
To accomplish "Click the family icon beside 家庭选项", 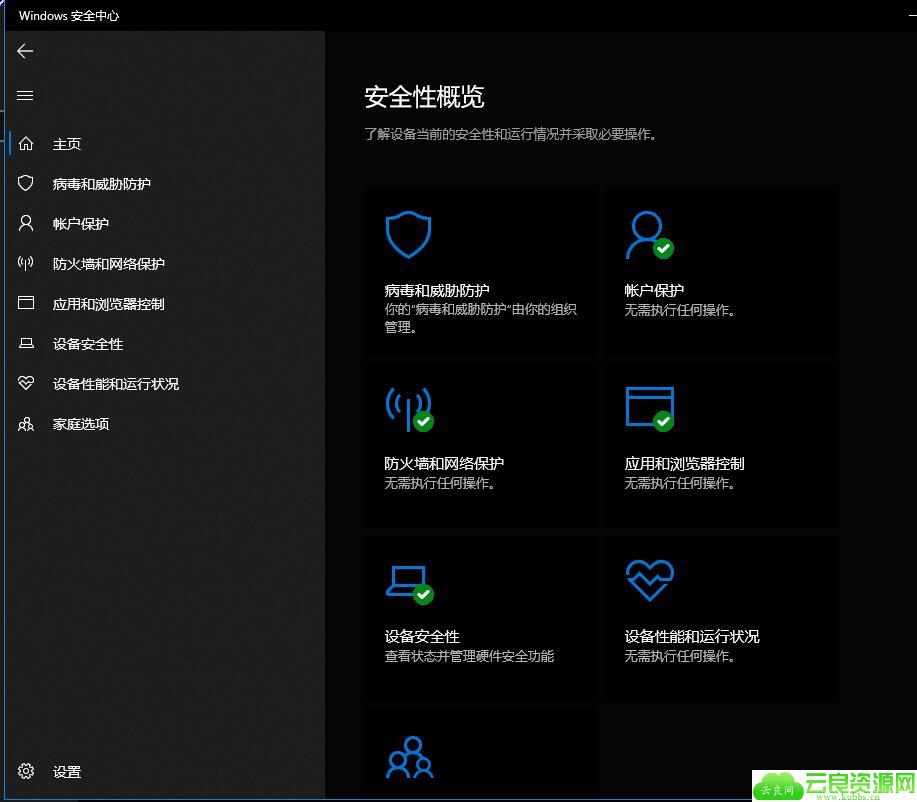I will pyautogui.click(x=26, y=424).
